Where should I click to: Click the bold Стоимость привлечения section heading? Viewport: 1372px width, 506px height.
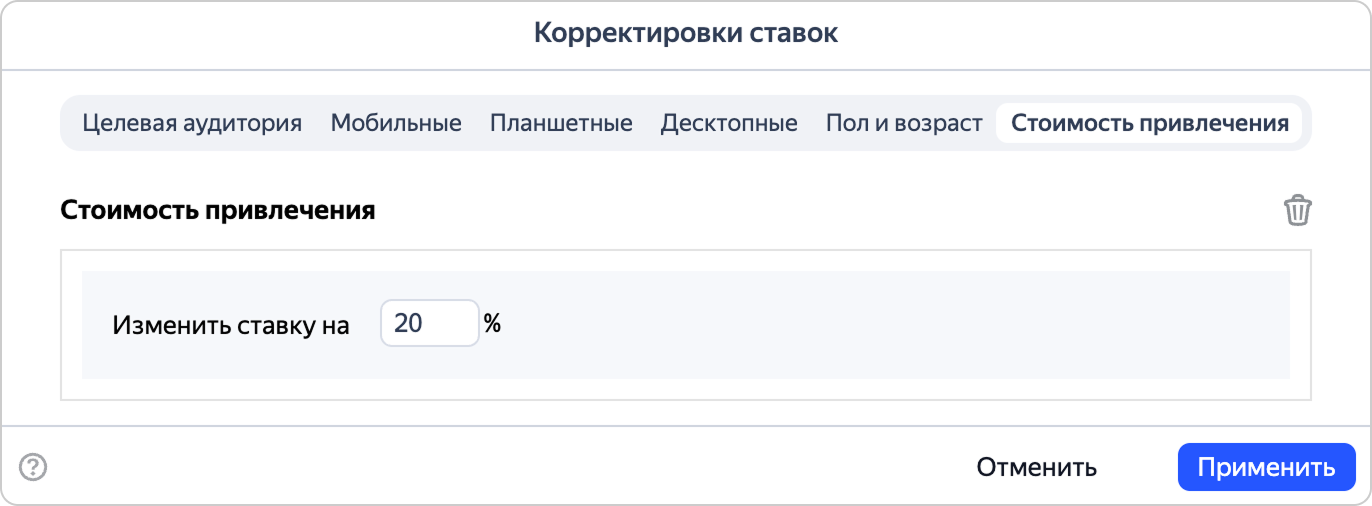[x=218, y=211]
